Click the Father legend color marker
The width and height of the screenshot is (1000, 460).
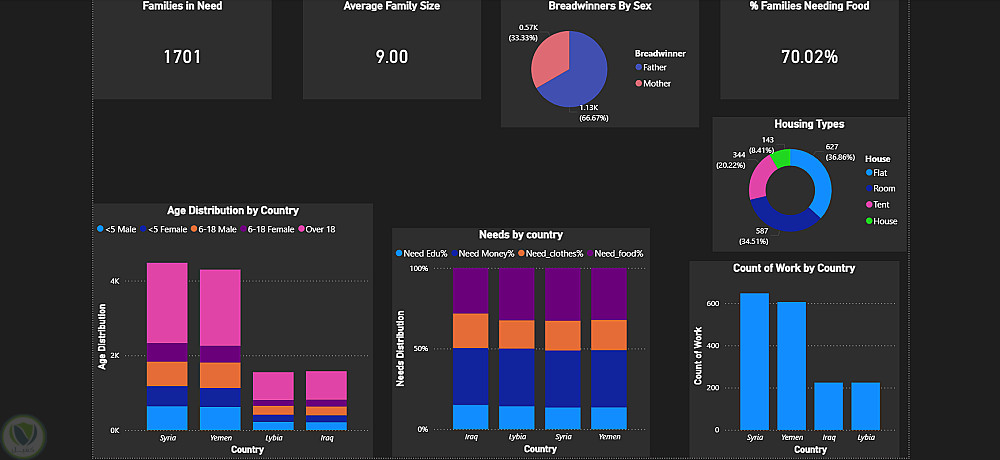pos(638,68)
